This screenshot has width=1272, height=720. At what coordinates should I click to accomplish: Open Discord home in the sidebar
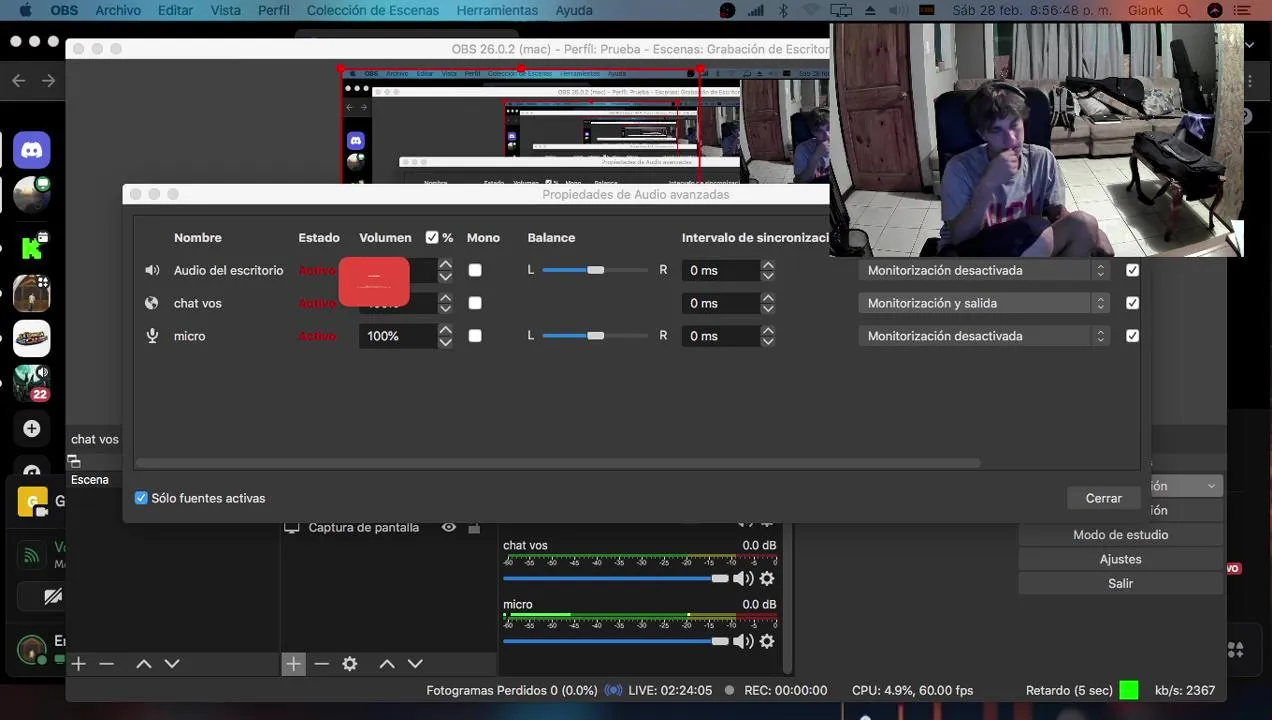(31, 150)
